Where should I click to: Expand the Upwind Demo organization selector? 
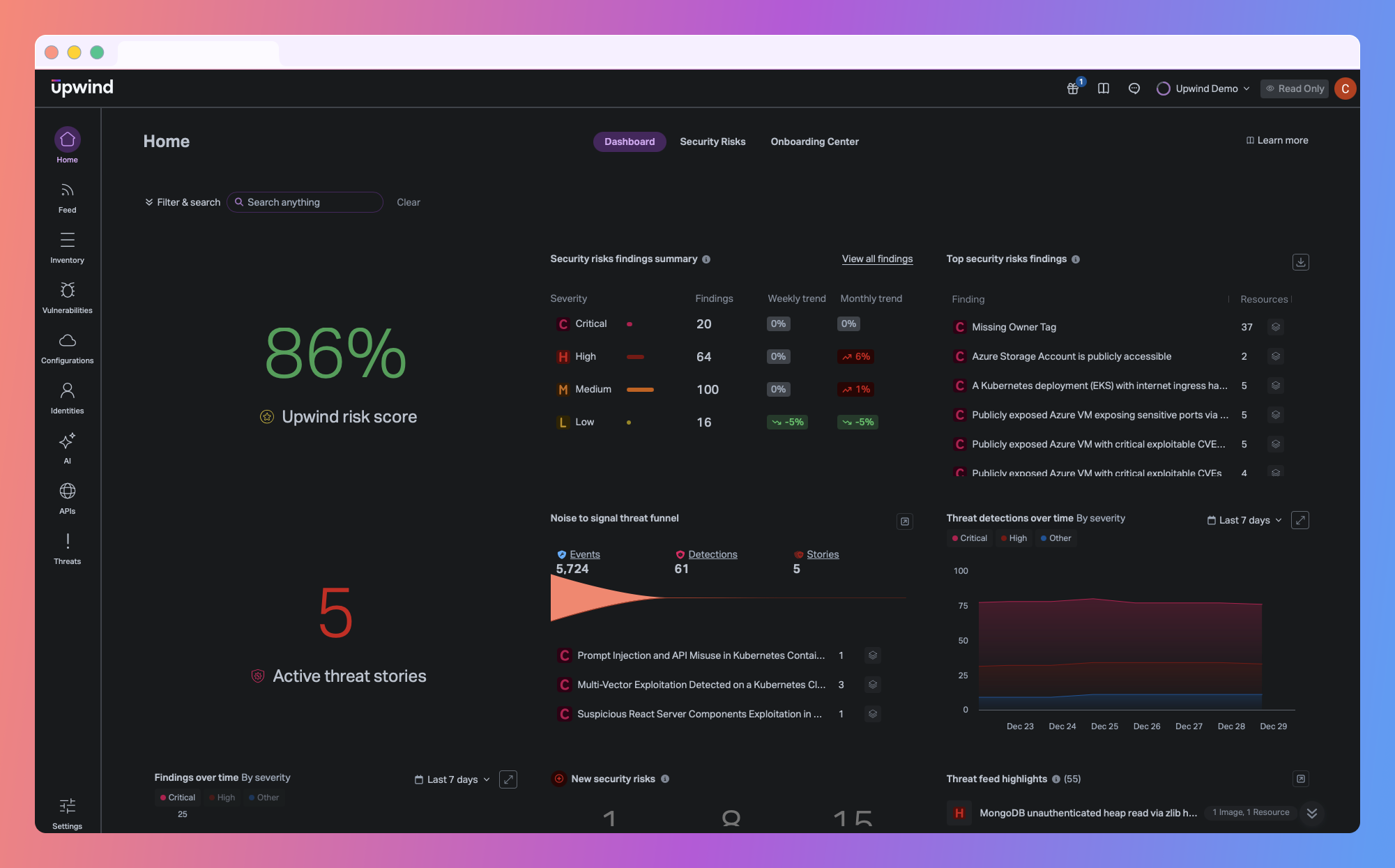tap(1203, 89)
